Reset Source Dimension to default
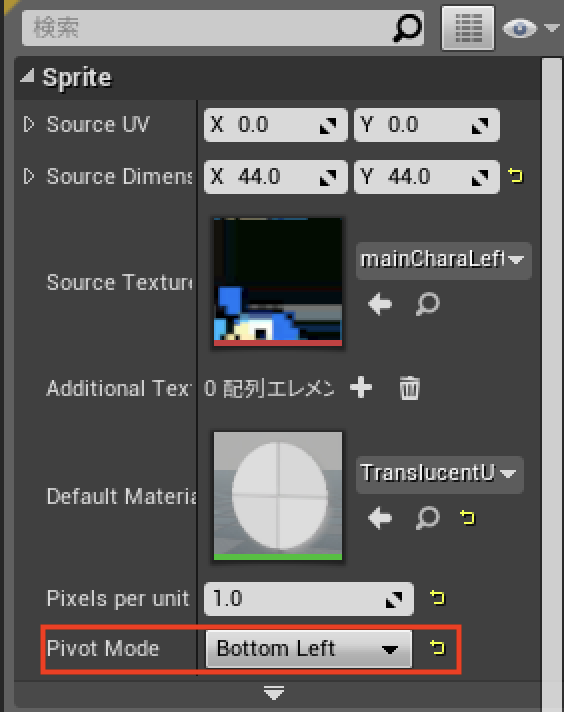The image size is (564, 712). 515,175
